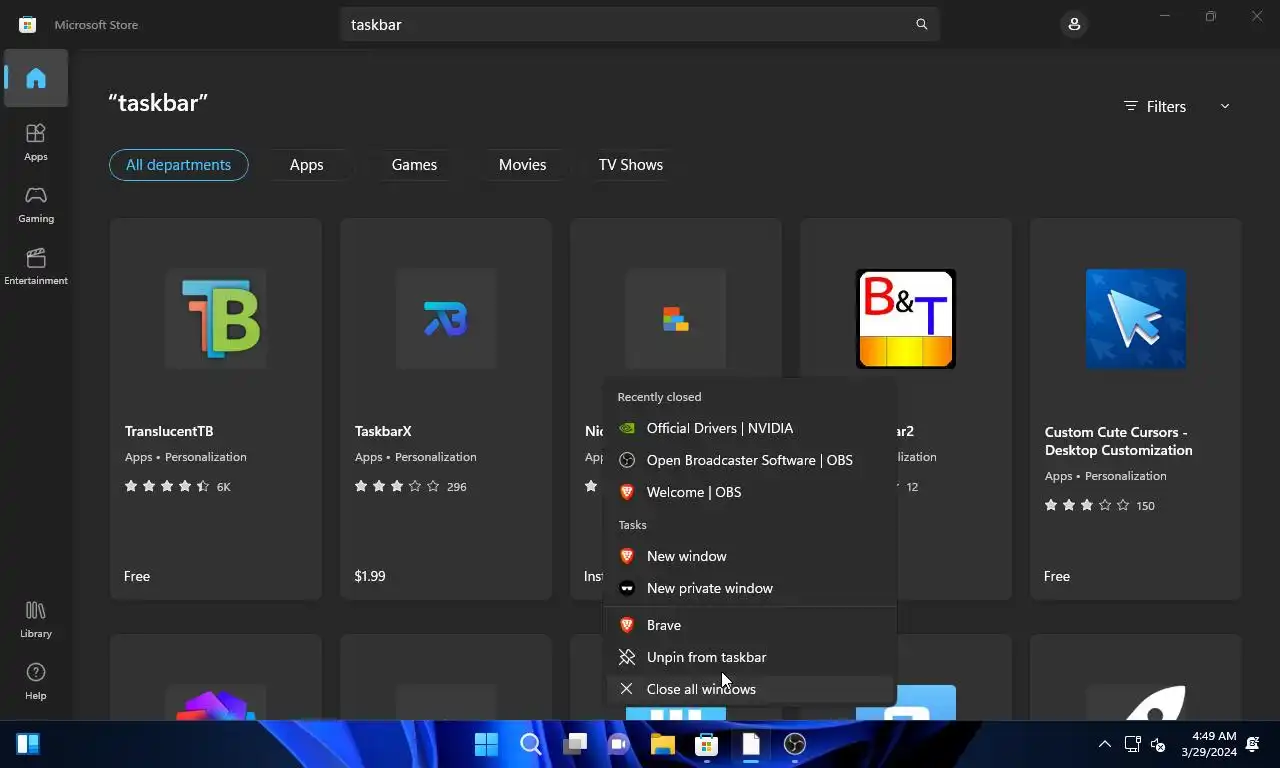Viewport: 1280px width, 768px height.
Task: Select All departments filter tab
Action: (x=178, y=165)
